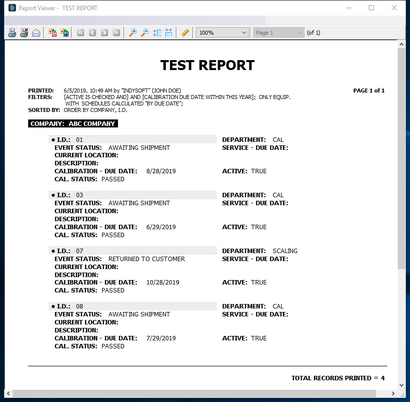Screen dimensions: 410x402
Task: Click the email report envelope icon
Action: coord(36,33)
